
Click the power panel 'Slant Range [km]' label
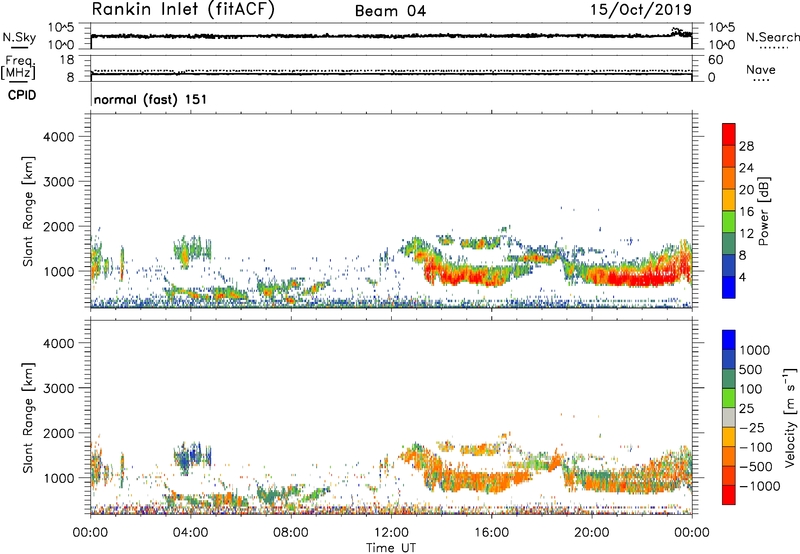point(28,211)
